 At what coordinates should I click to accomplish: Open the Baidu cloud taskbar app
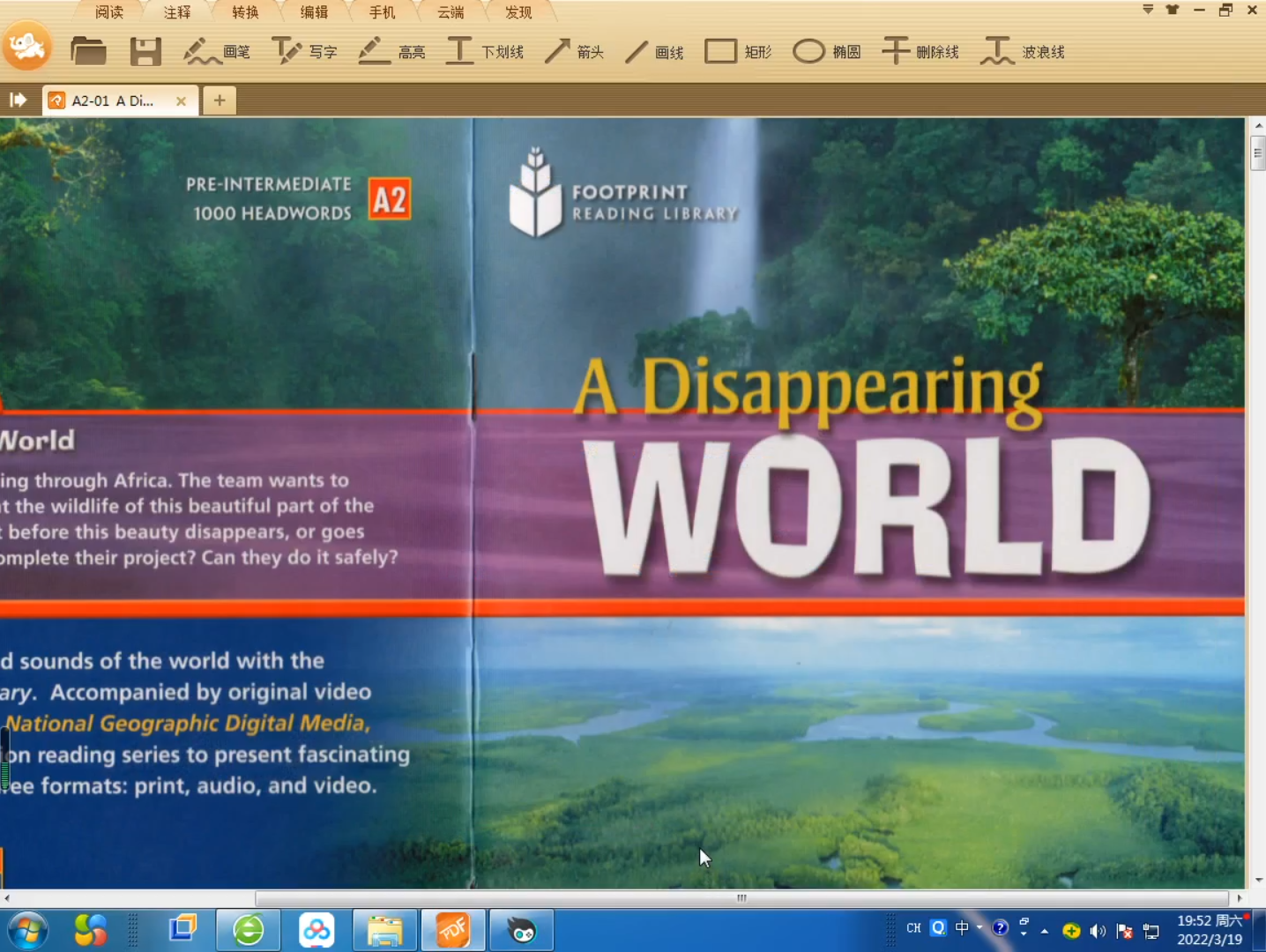[316, 930]
